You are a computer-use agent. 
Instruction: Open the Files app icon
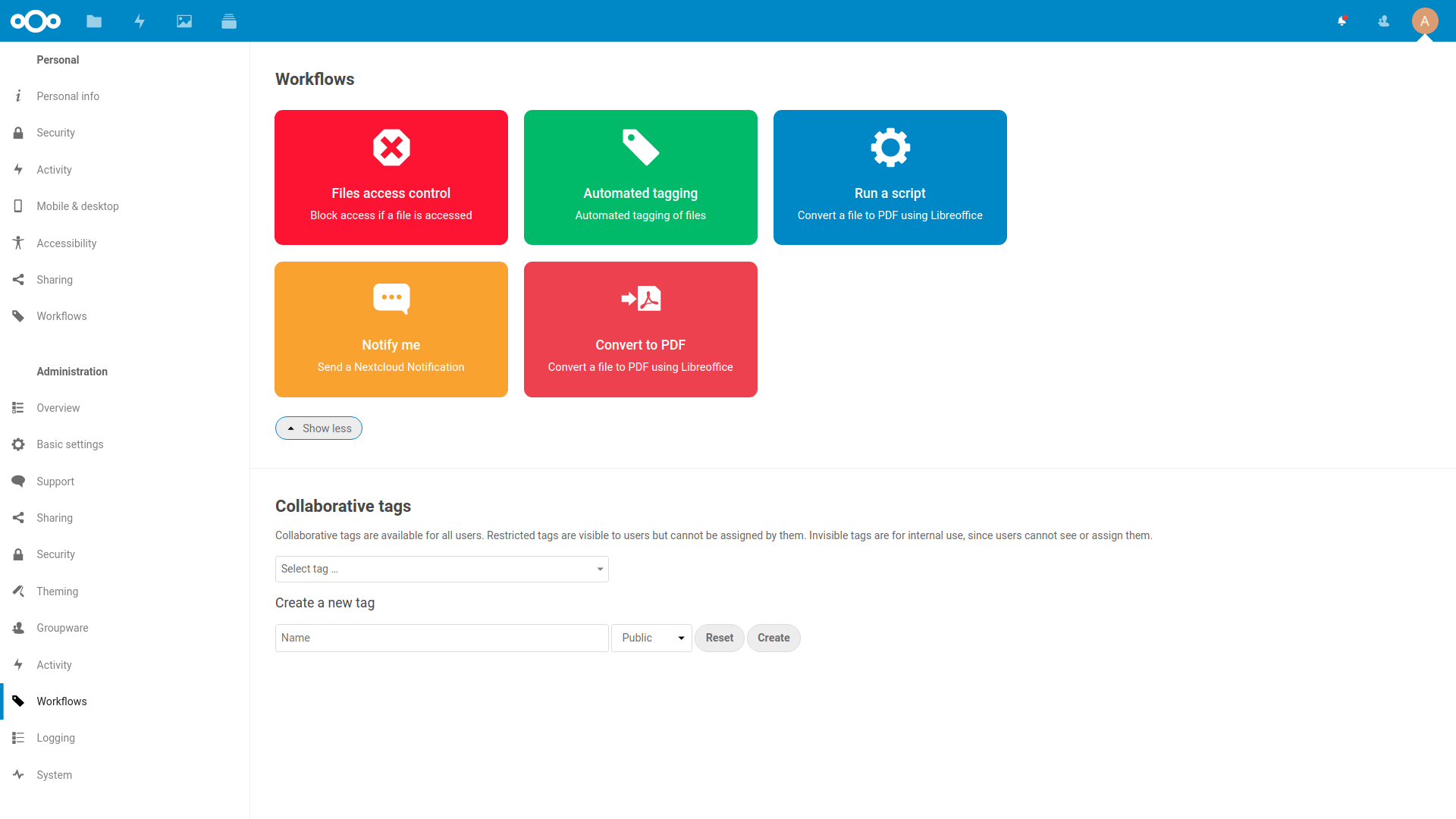(94, 21)
